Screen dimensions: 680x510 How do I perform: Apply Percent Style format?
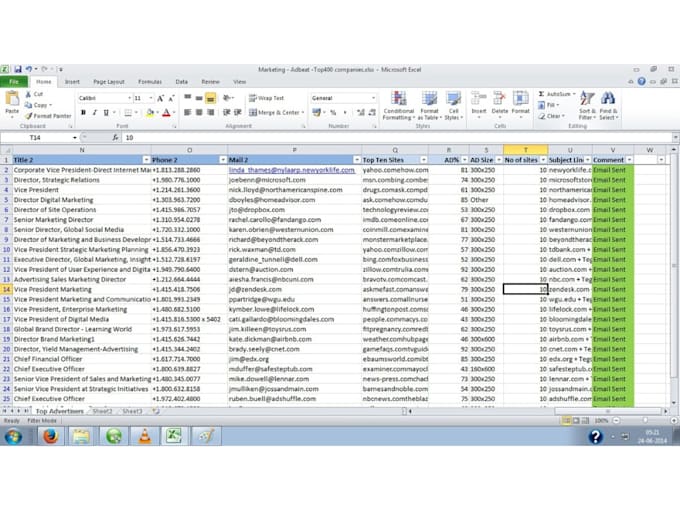(x=333, y=113)
